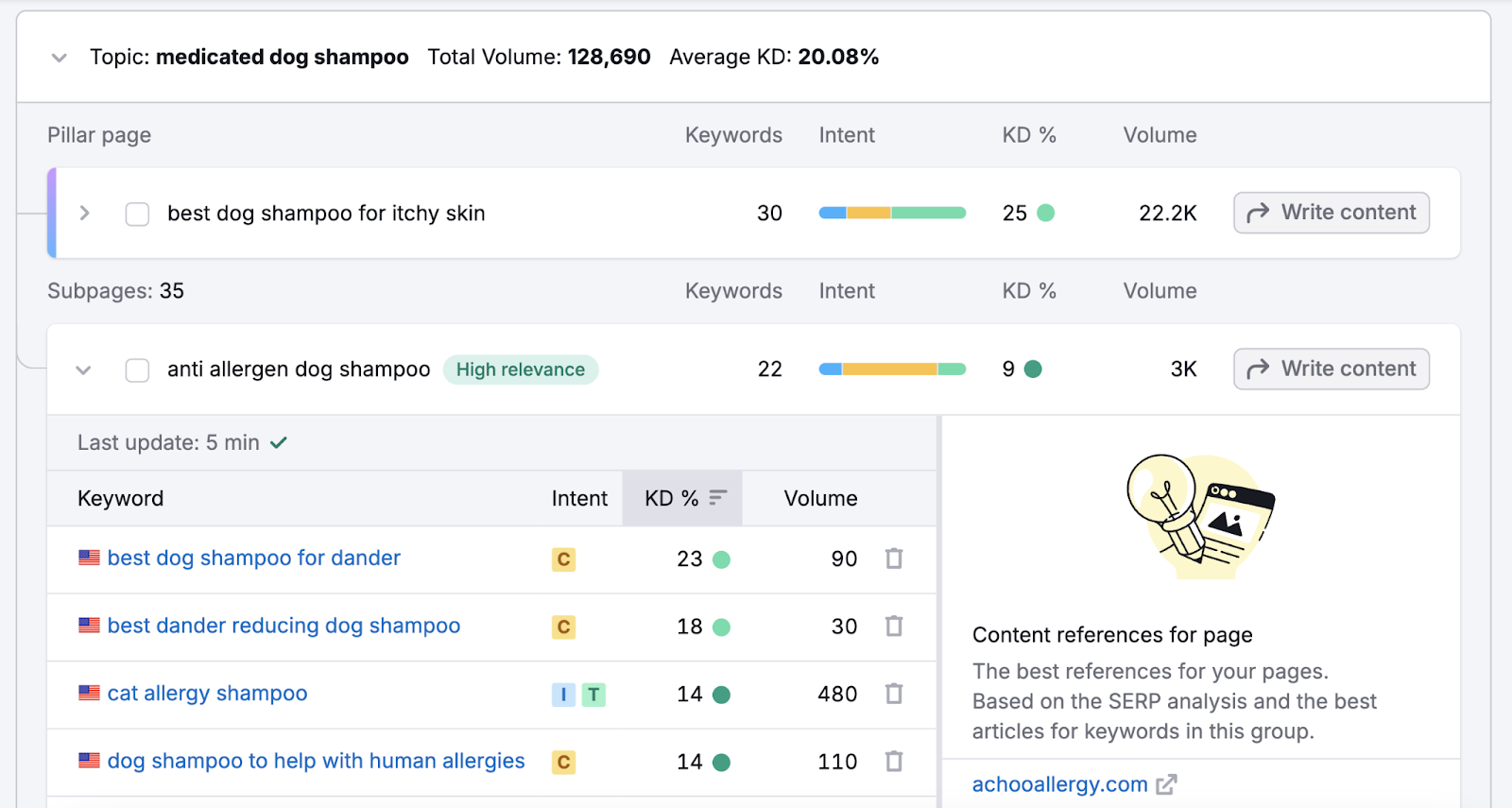
Task: Click Write content for anti allergen dog shampoo
Action: coord(1331,369)
